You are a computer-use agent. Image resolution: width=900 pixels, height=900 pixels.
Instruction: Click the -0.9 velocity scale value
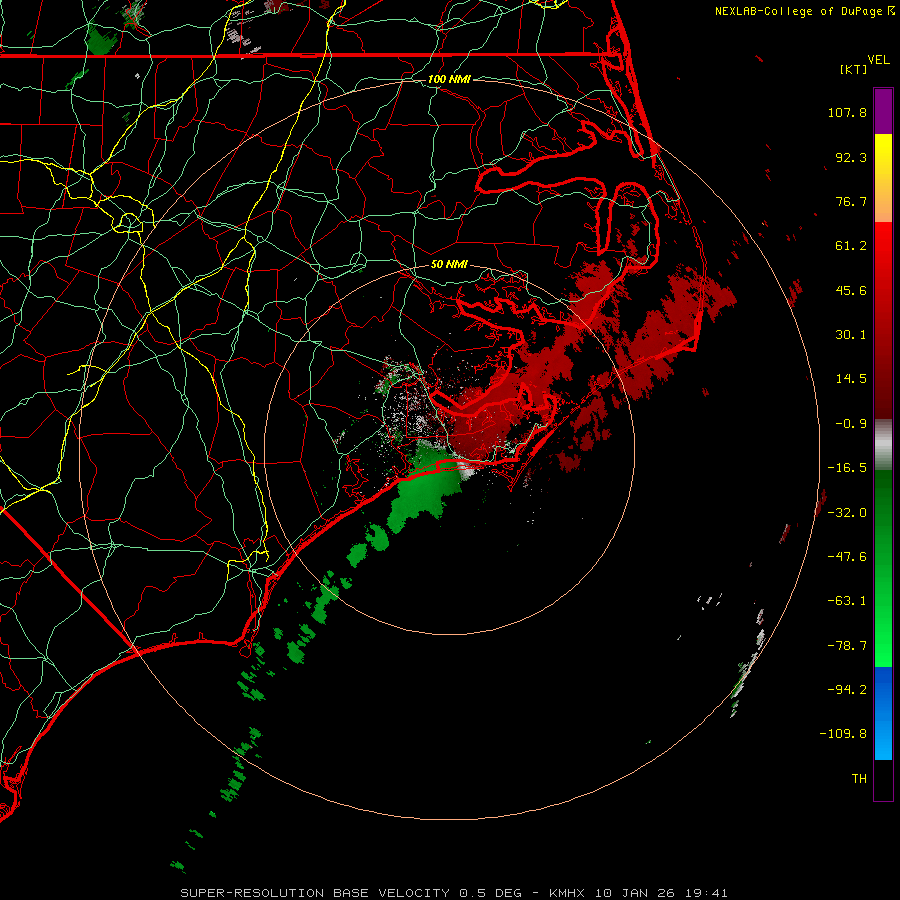pyautogui.click(x=851, y=424)
